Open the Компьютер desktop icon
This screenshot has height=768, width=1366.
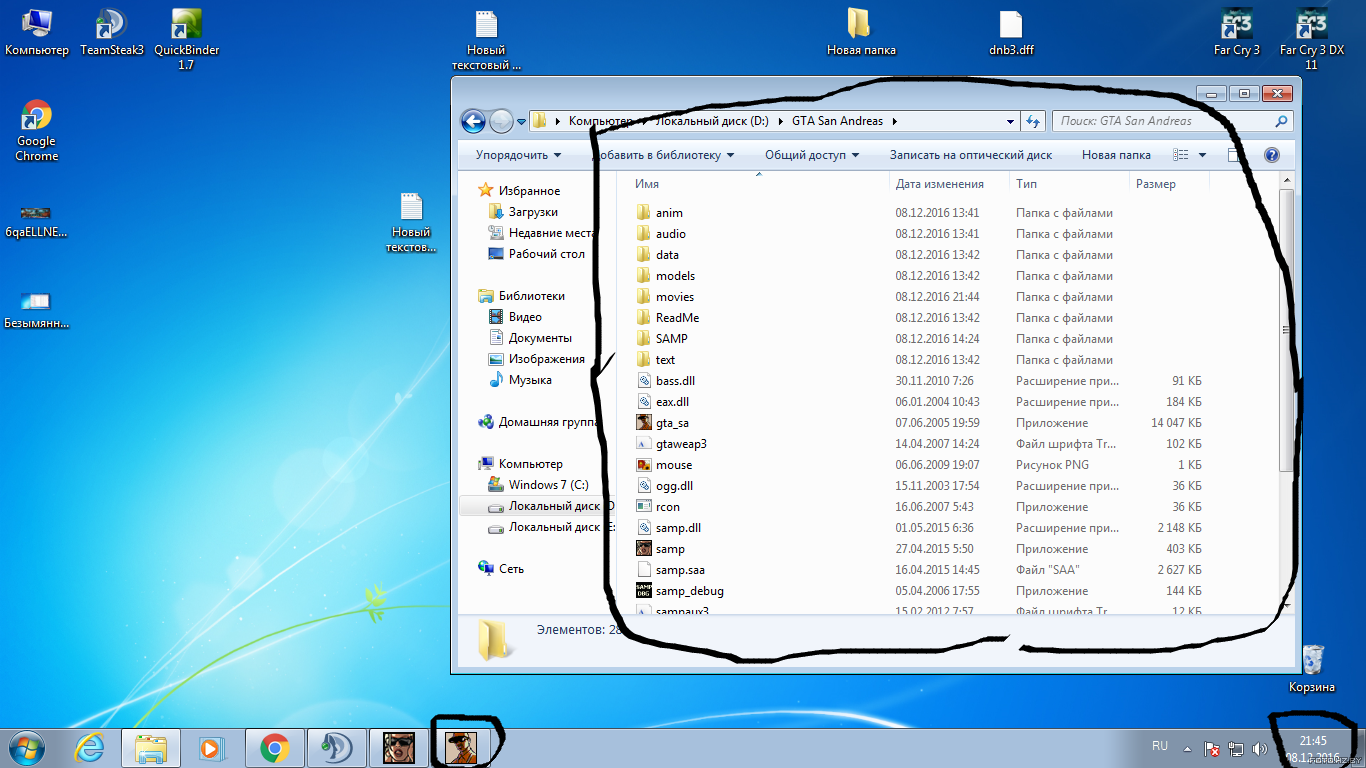(x=37, y=32)
